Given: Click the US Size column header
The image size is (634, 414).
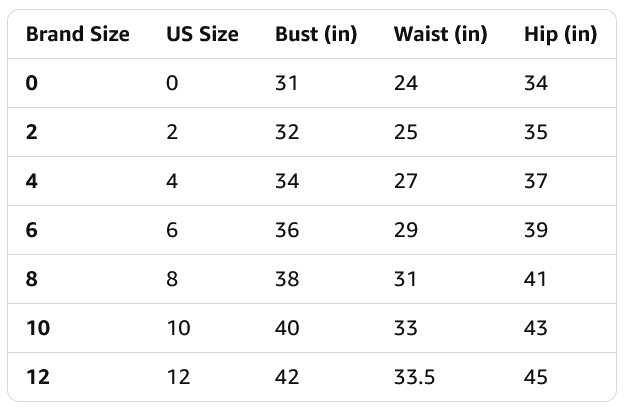Looking at the screenshot, I should click(202, 35).
